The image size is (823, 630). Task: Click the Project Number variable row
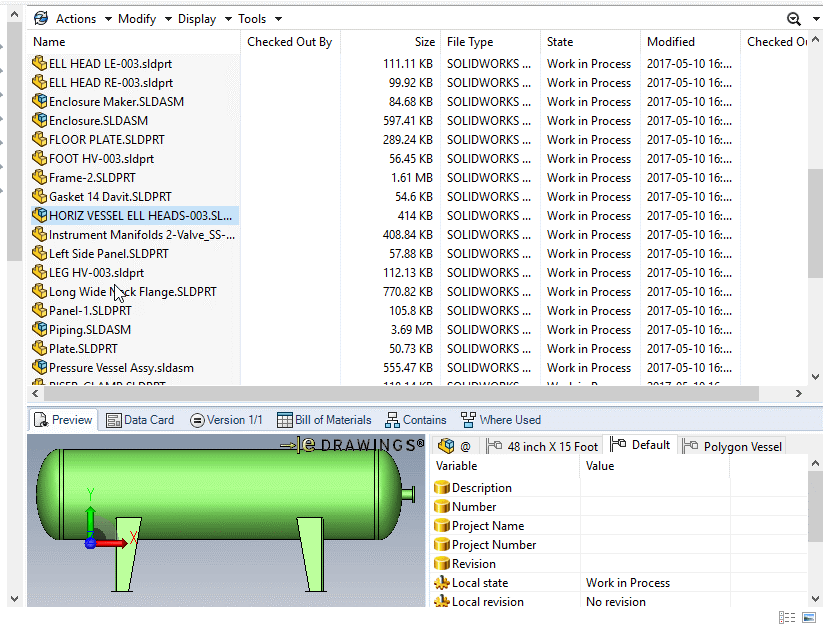point(619,545)
